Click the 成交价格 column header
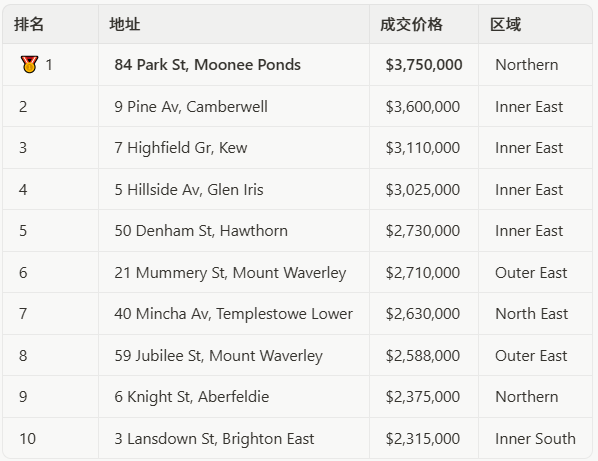 (412, 24)
